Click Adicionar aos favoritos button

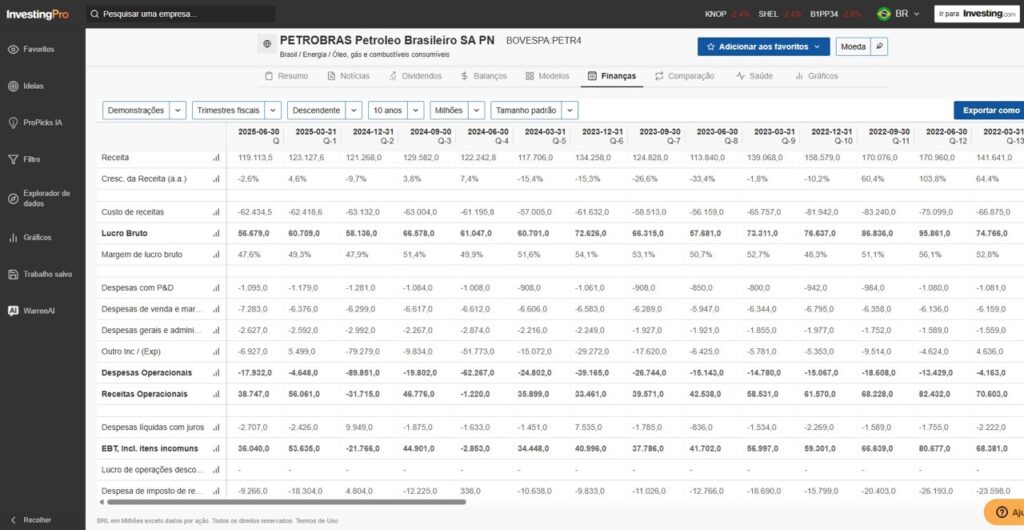tap(763, 47)
